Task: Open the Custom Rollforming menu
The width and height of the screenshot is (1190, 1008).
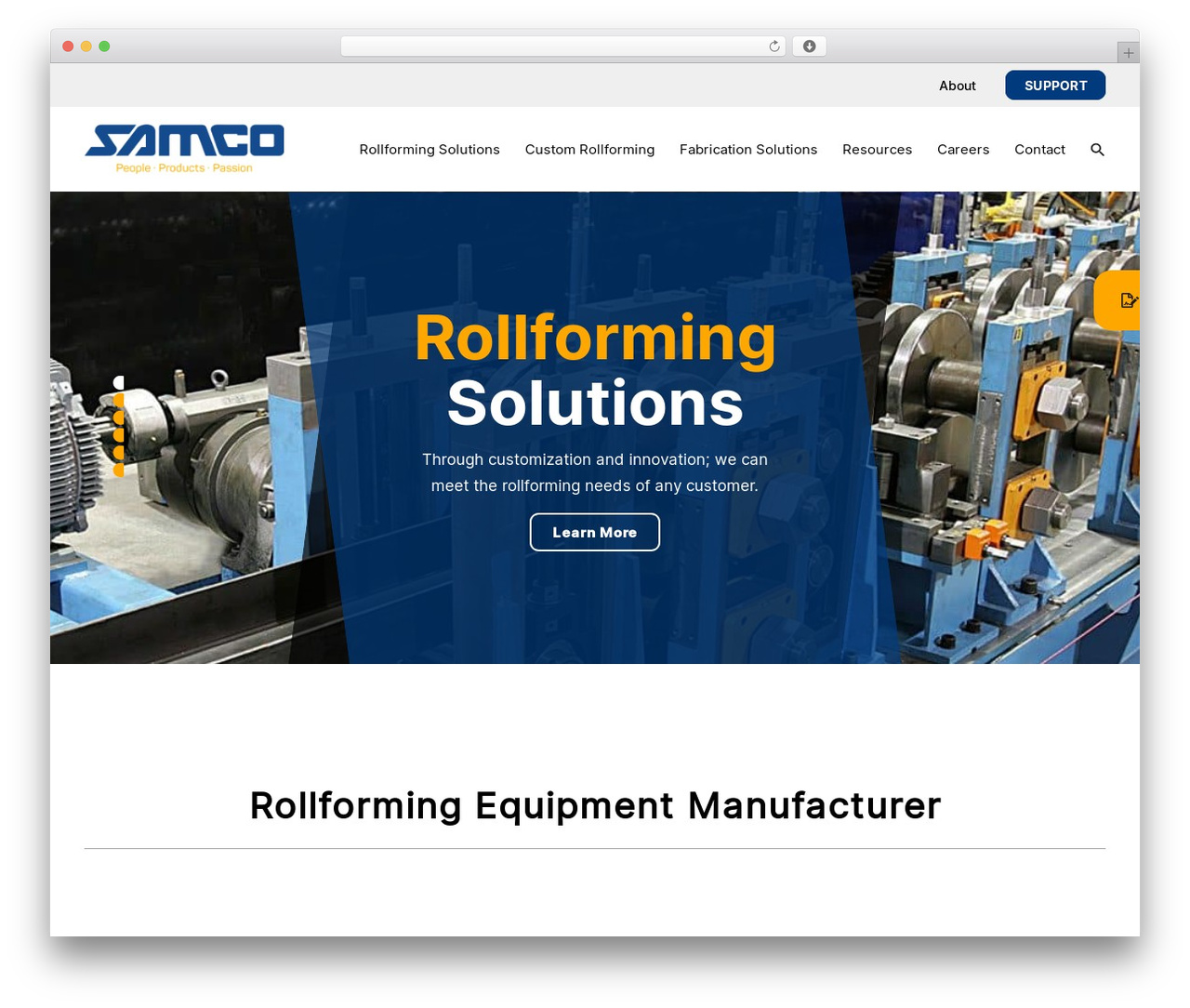Action: click(589, 150)
